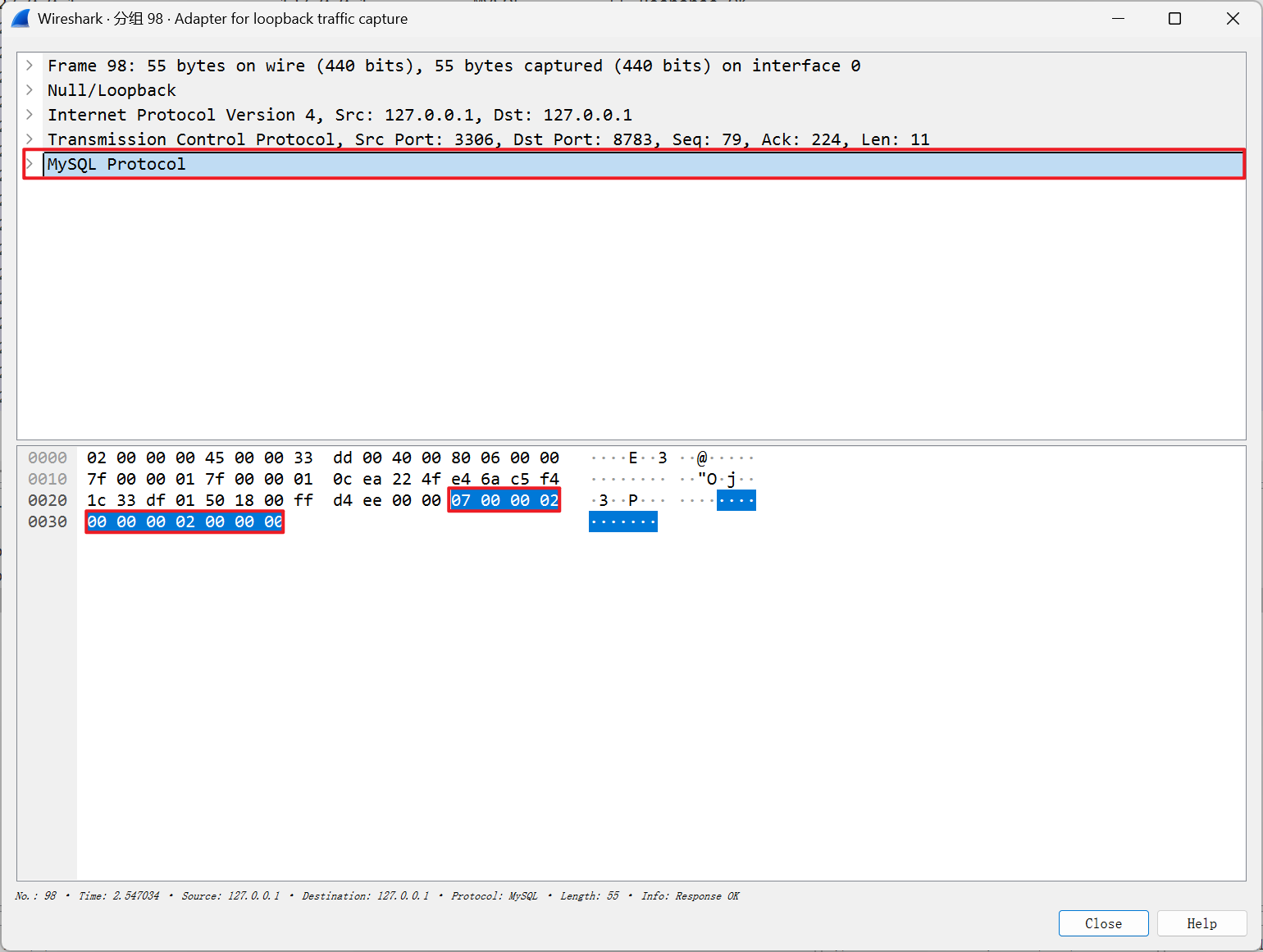
Task: Click status text Destination: 127.0.0.1
Action: point(365,896)
